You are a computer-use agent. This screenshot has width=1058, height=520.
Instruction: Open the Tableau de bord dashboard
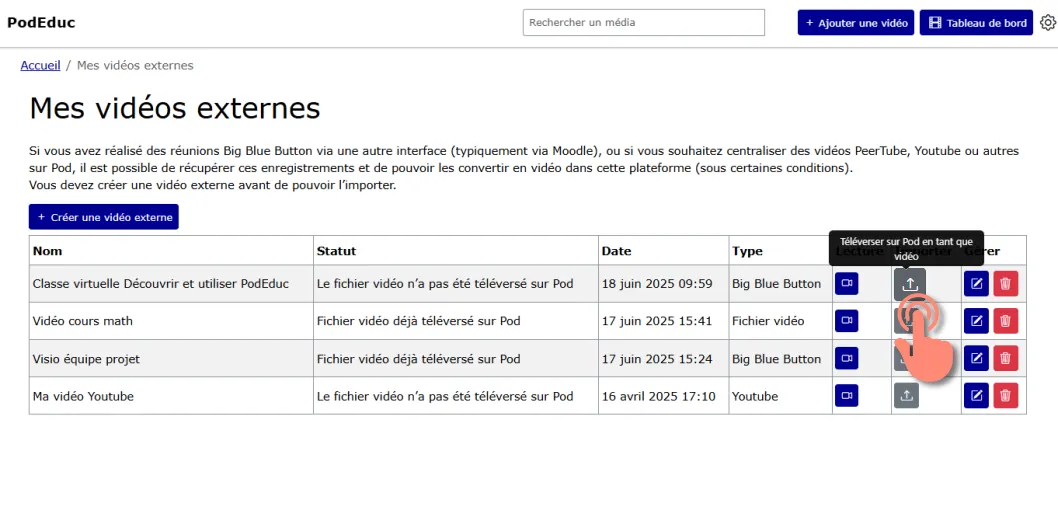click(x=976, y=23)
